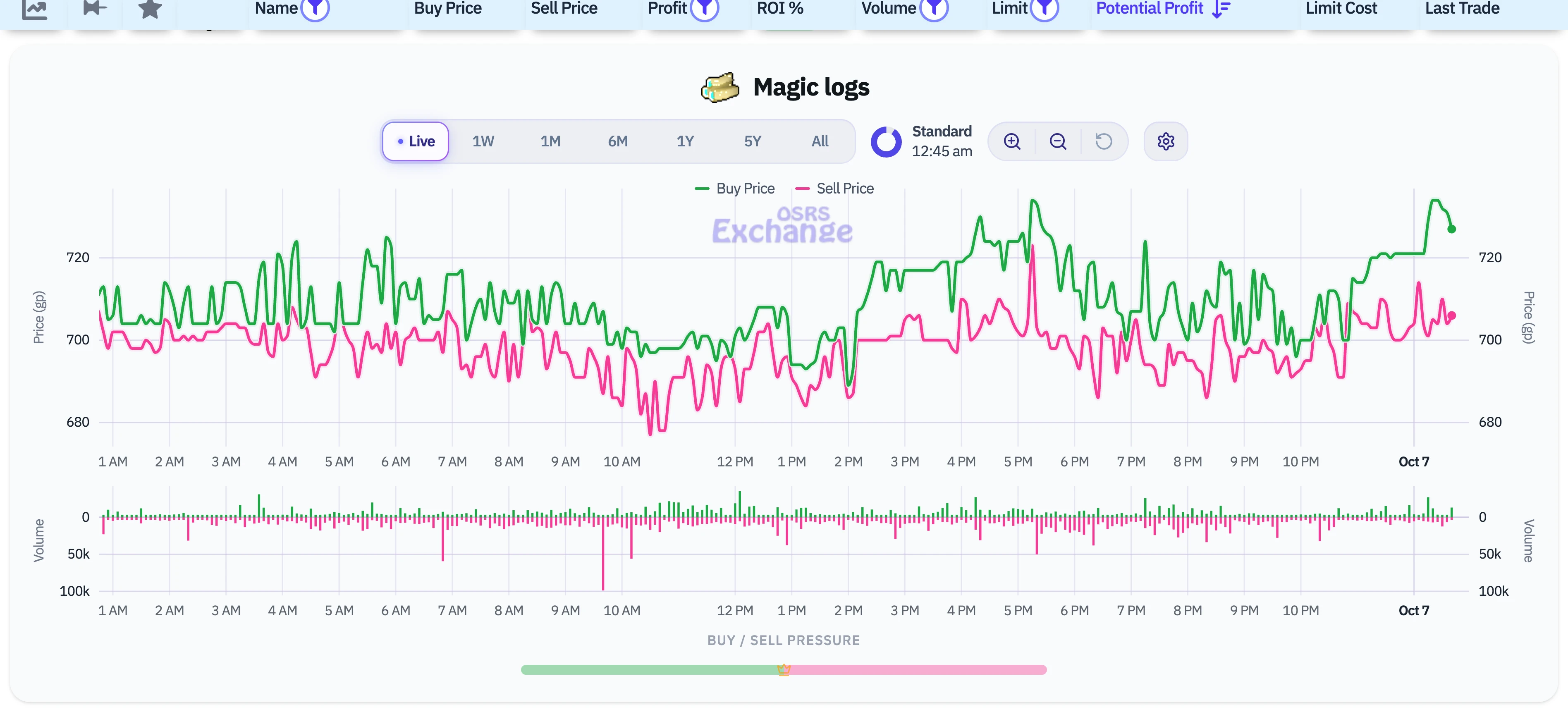Click the Standard 12:45 am label
Screen dimensions: 1568x712
coord(942,142)
